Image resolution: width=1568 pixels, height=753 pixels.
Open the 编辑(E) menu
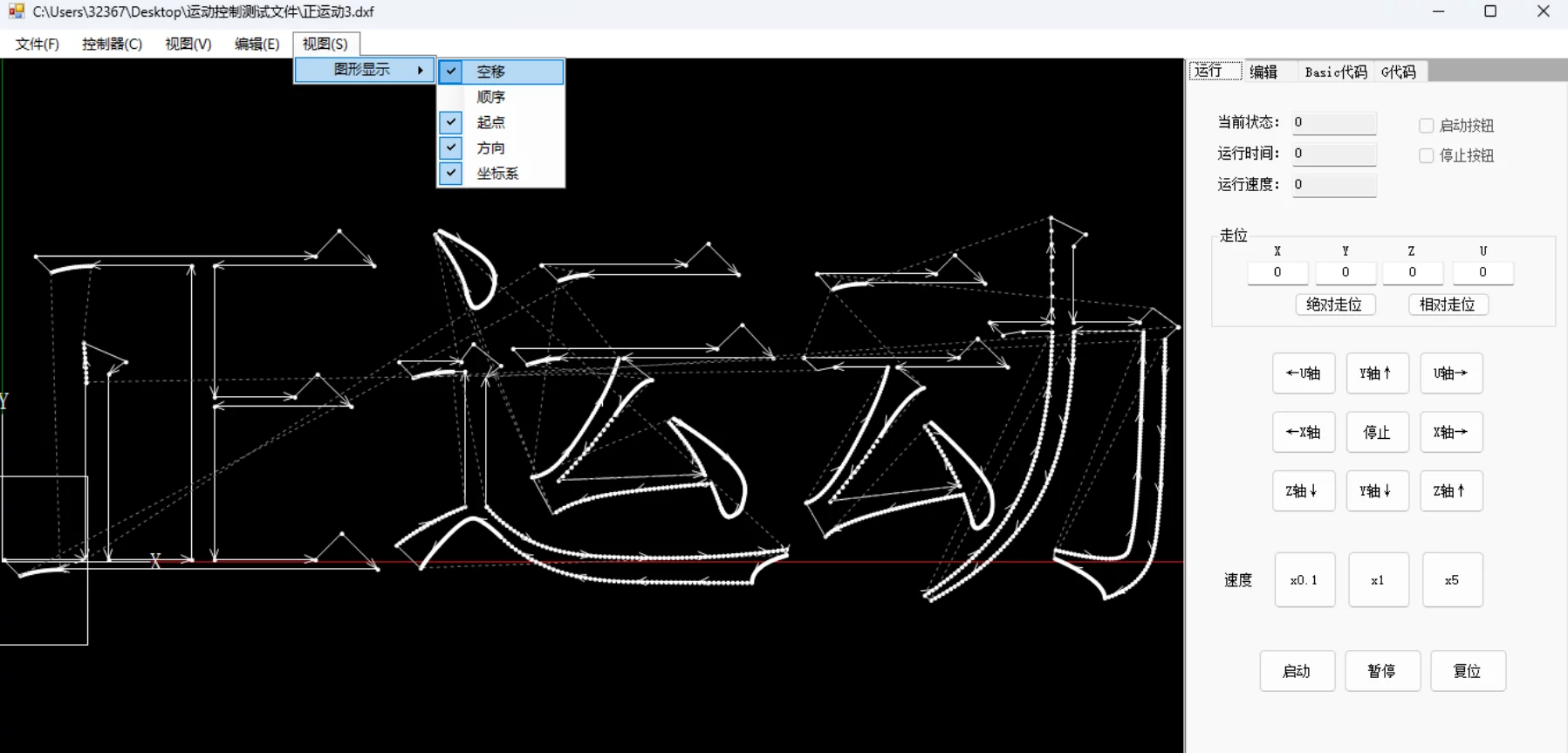tap(257, 44)
